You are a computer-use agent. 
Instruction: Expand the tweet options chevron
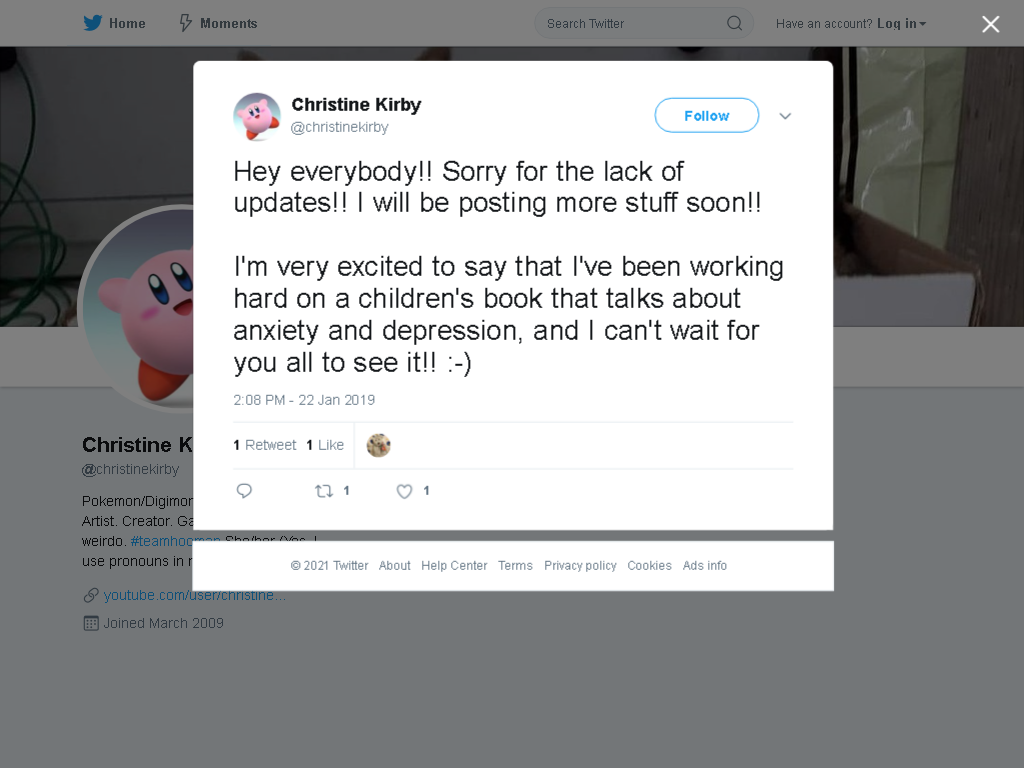click(785, 116)
